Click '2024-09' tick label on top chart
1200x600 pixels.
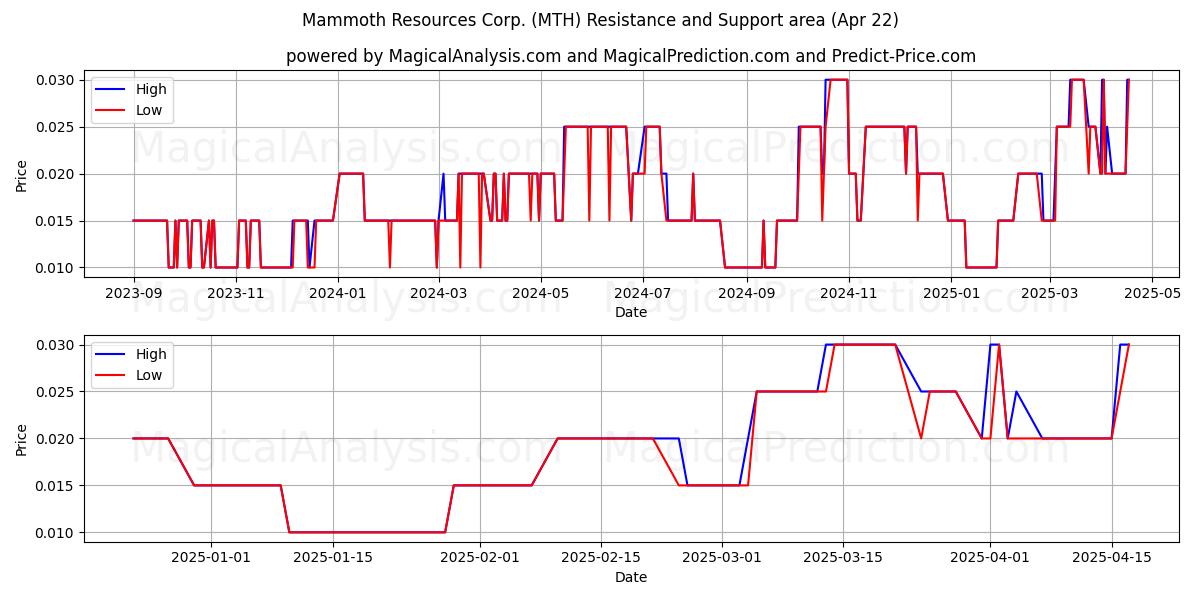[746, 293]
